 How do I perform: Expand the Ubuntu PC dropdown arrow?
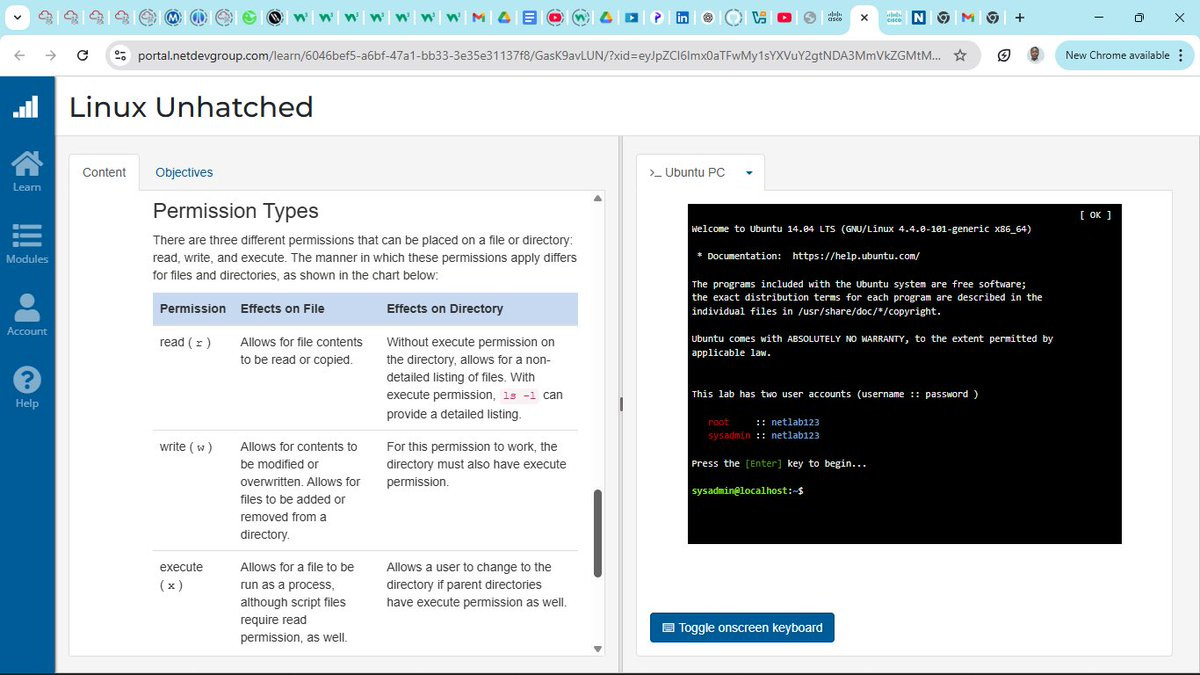(x=749, y=173)
